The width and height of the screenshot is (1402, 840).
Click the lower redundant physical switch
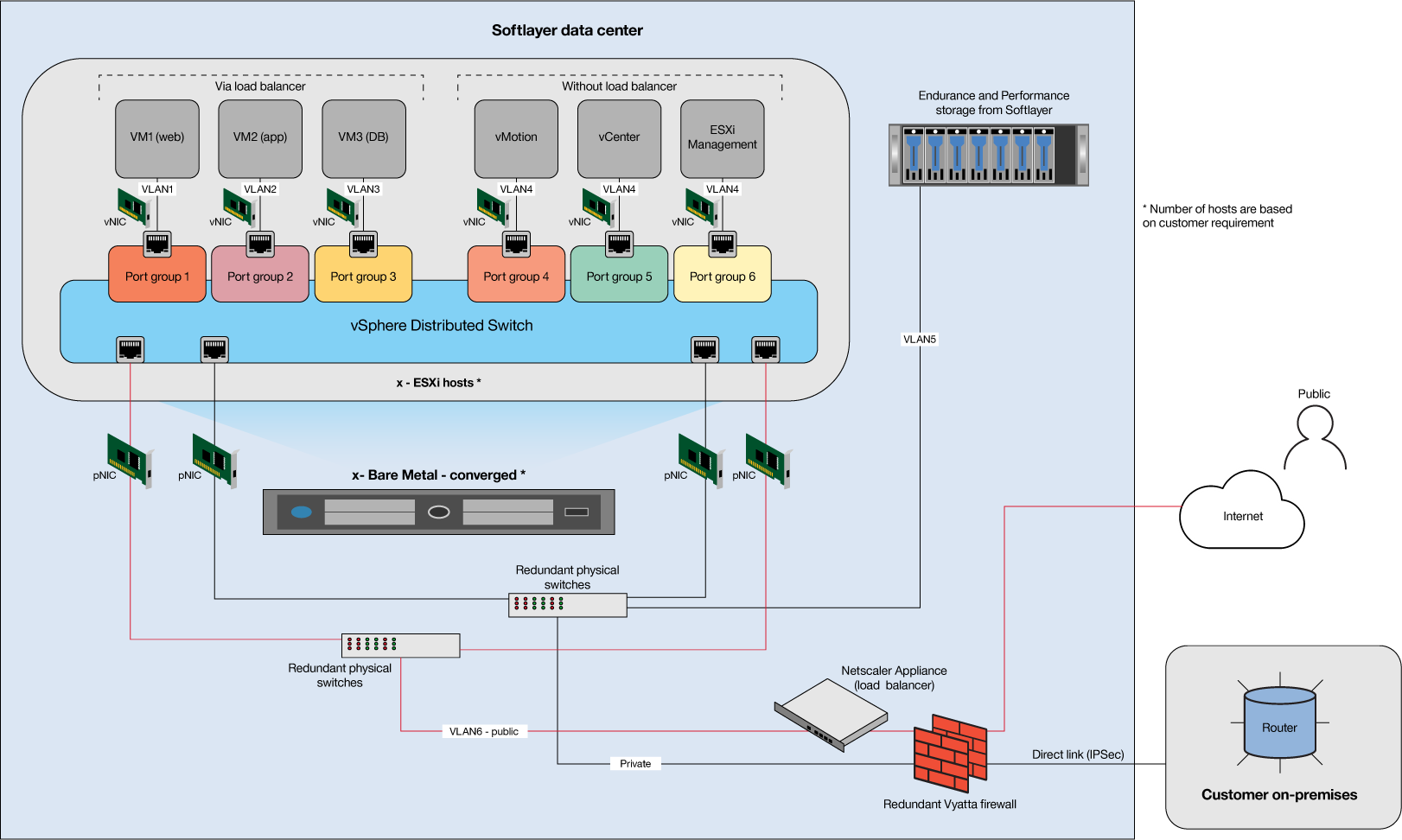pos(401,646)
